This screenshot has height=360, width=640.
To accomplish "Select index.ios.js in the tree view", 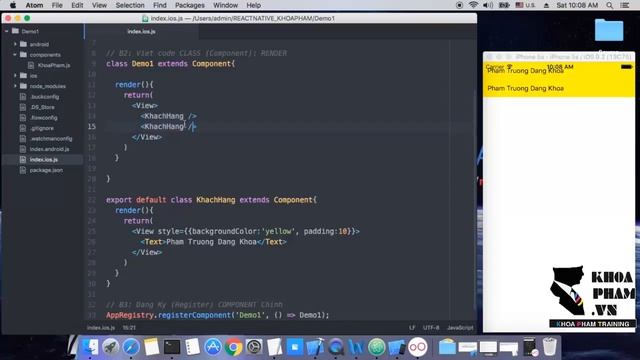I will 44,160.
